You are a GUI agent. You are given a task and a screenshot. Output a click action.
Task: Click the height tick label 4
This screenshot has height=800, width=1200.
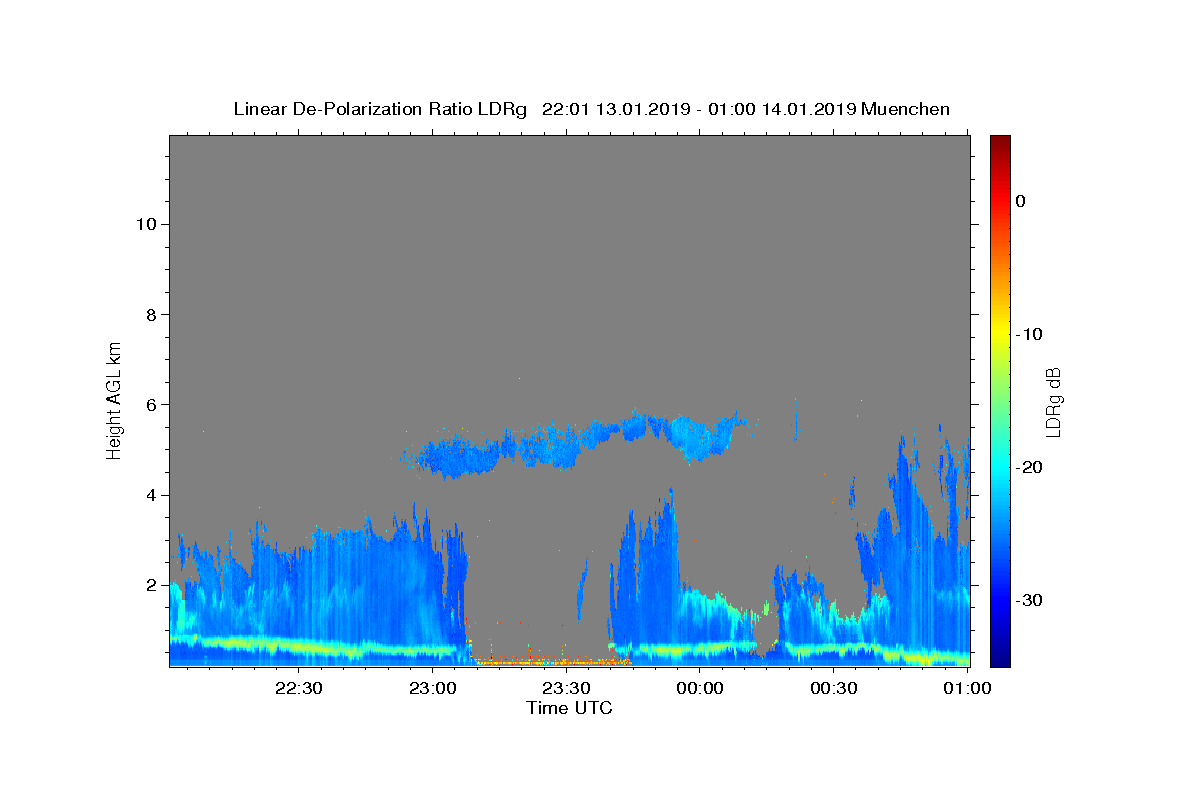(152, 495)
